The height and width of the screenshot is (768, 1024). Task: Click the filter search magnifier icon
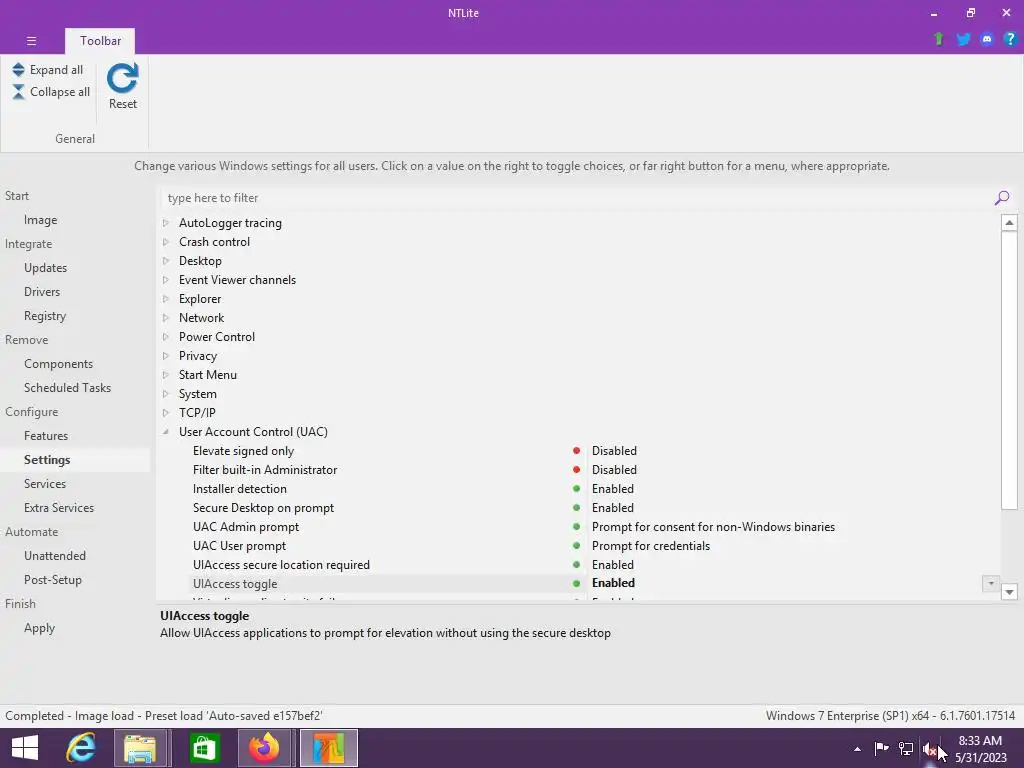click(x=1001, y=198)
